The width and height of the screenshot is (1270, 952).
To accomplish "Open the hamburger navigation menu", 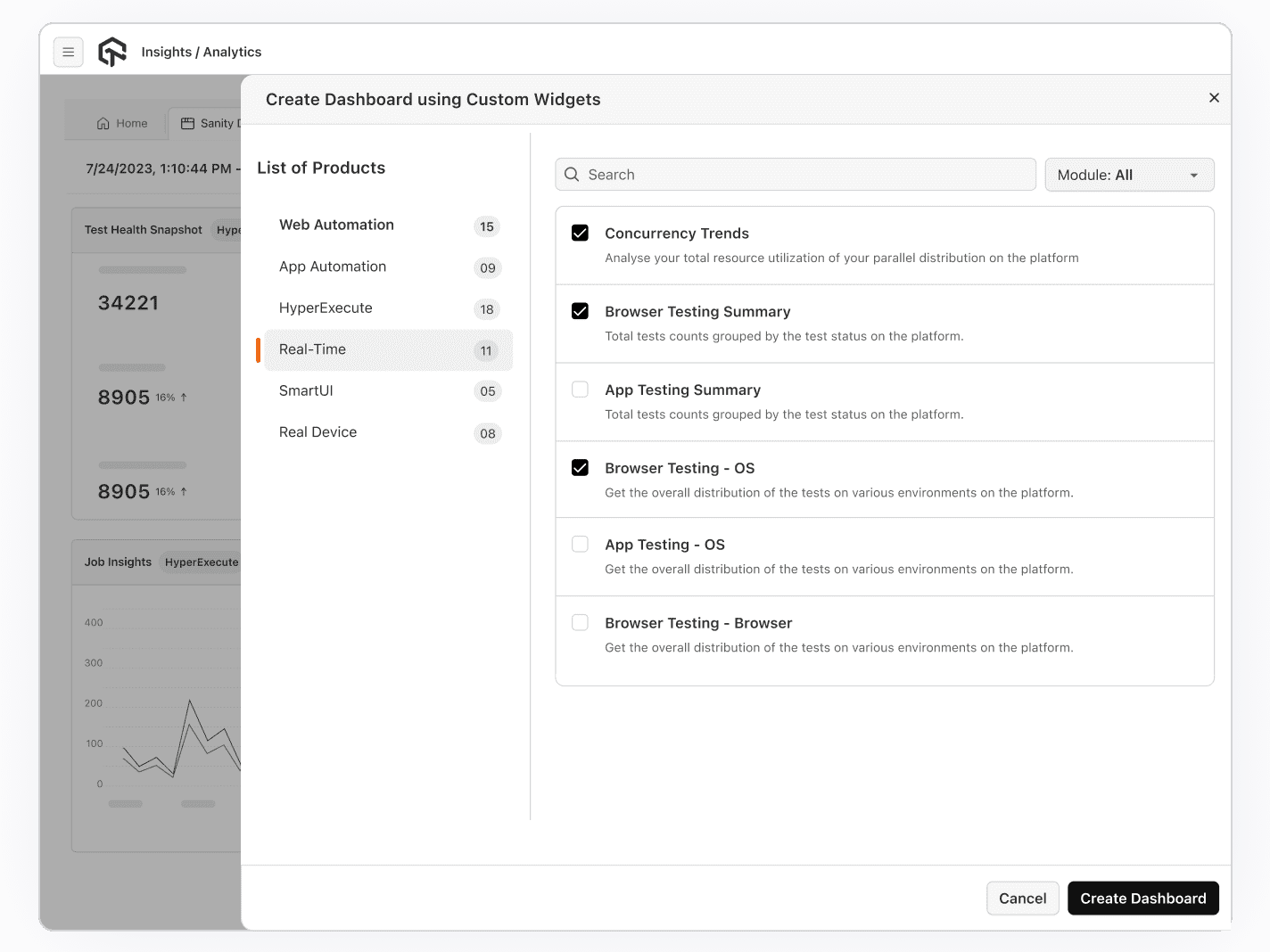I will (68, 52).
